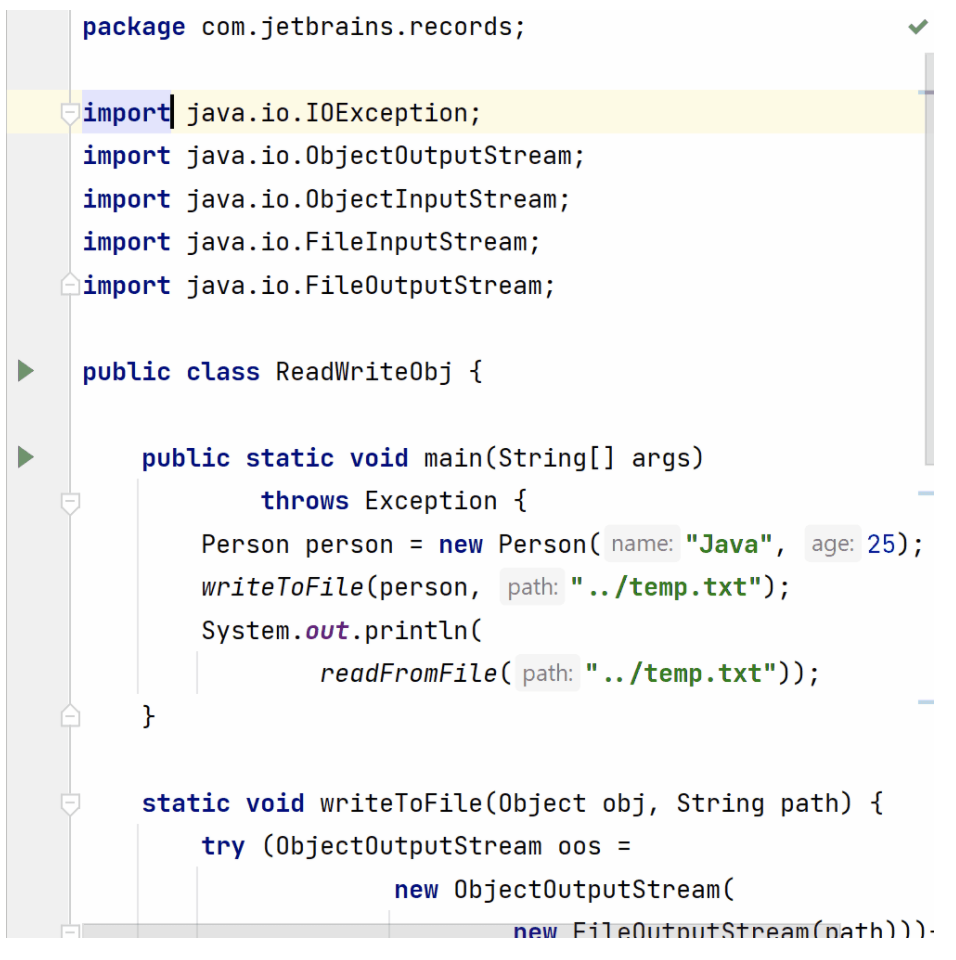The width and height of the screenshot is (956, 960).
Task: Click run gutter icon beside ReadWriteObj class
Action: [x=26, y=372]
